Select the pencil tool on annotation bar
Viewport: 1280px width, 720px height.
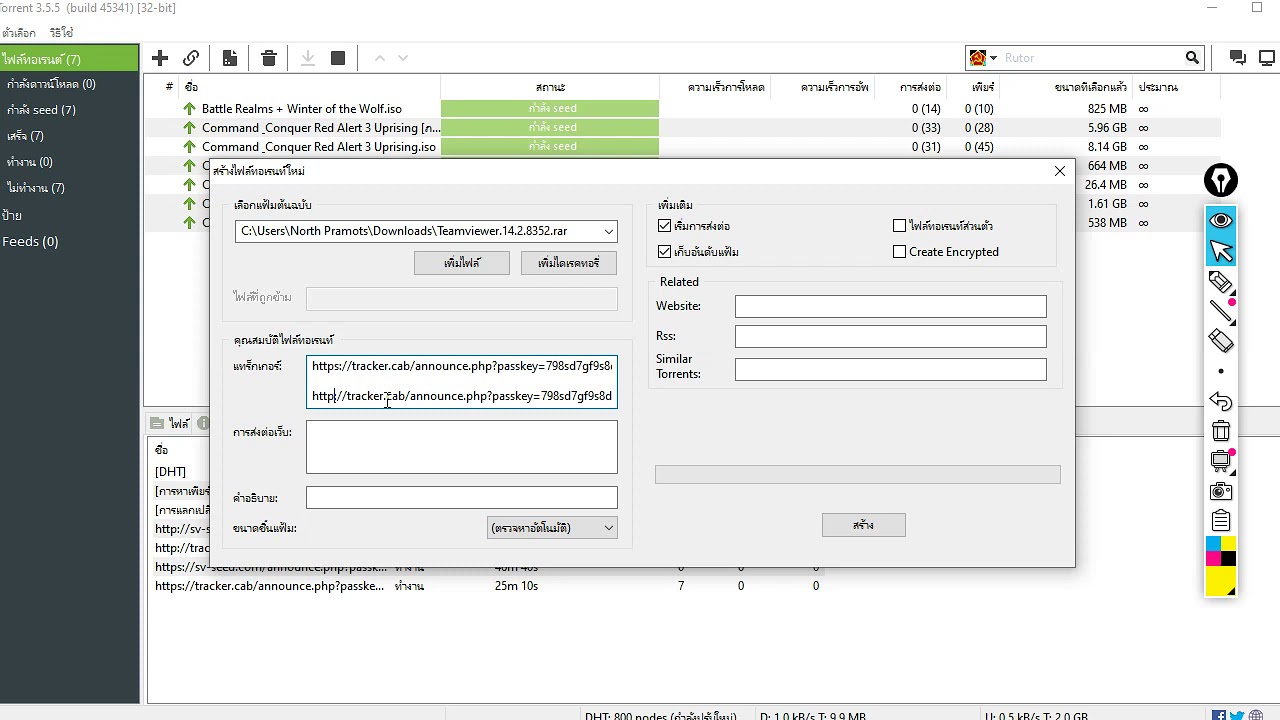coord(1221,282)
